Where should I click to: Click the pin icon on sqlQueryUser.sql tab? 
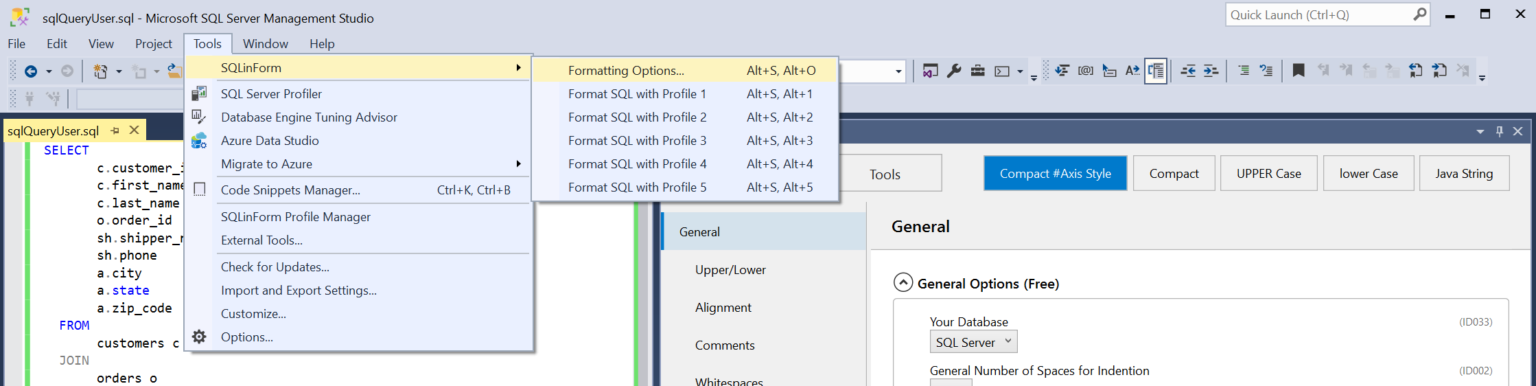tap(116, 131)
